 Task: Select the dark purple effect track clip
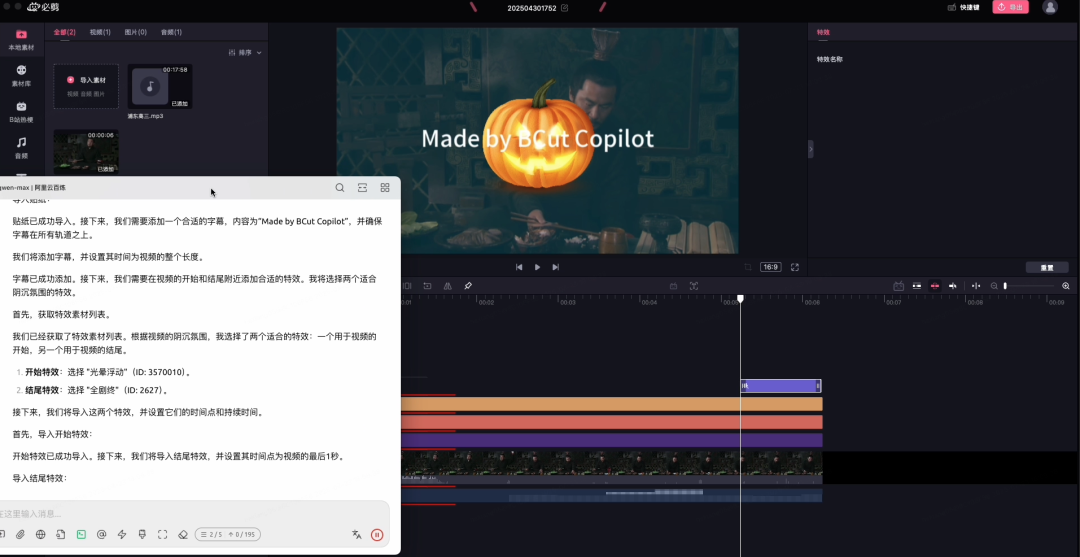pyautogui.click(x=612, y=440)
